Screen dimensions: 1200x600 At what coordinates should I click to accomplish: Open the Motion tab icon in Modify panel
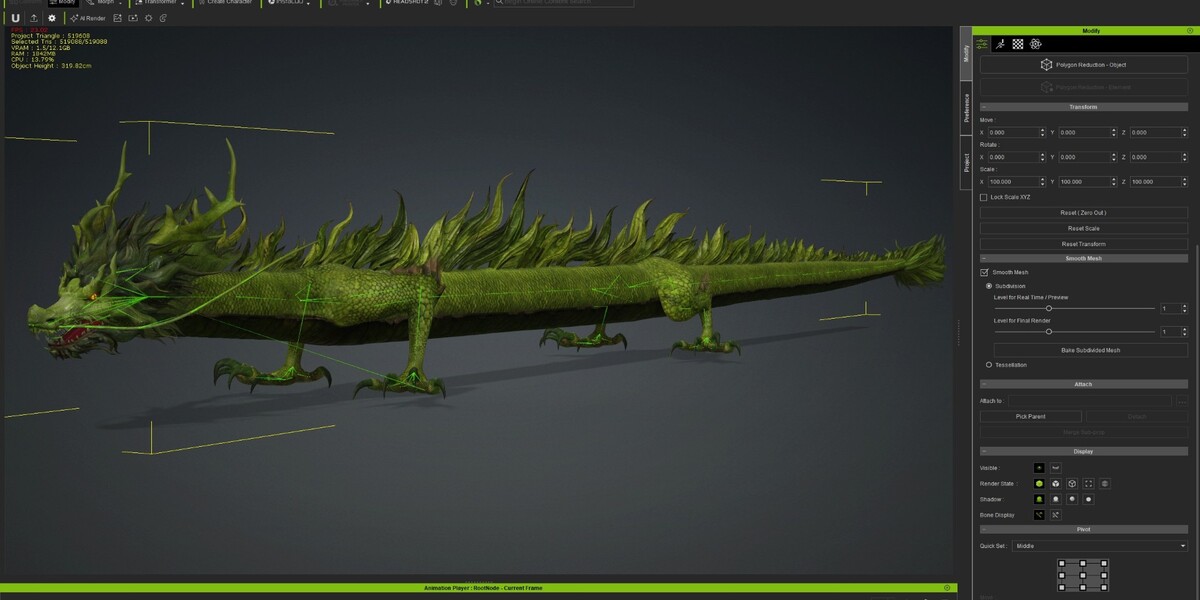coord(1000,44)
